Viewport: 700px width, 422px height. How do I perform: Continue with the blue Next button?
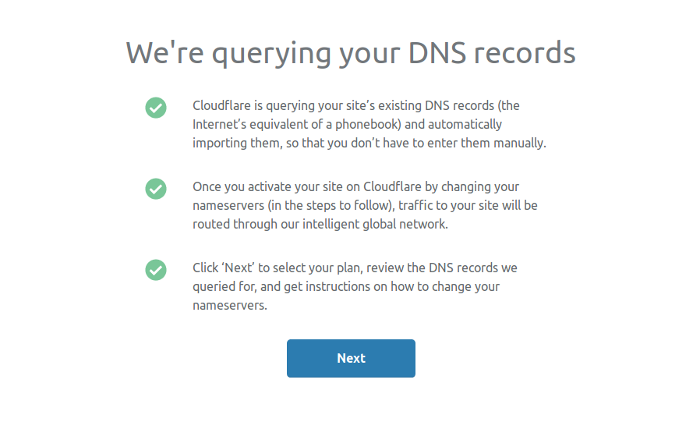click(351, 358)
